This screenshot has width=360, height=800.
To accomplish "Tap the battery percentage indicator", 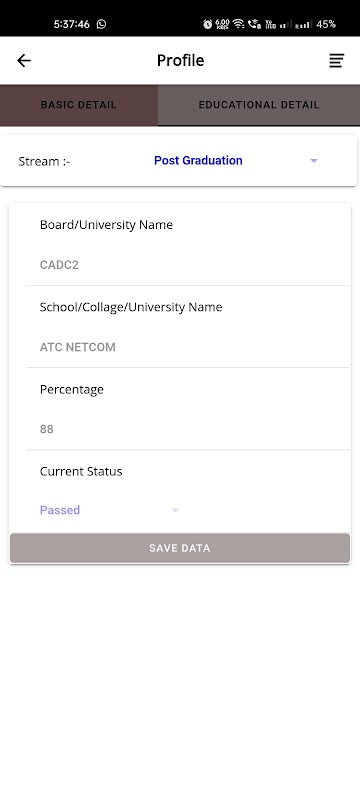I will 326,24.
